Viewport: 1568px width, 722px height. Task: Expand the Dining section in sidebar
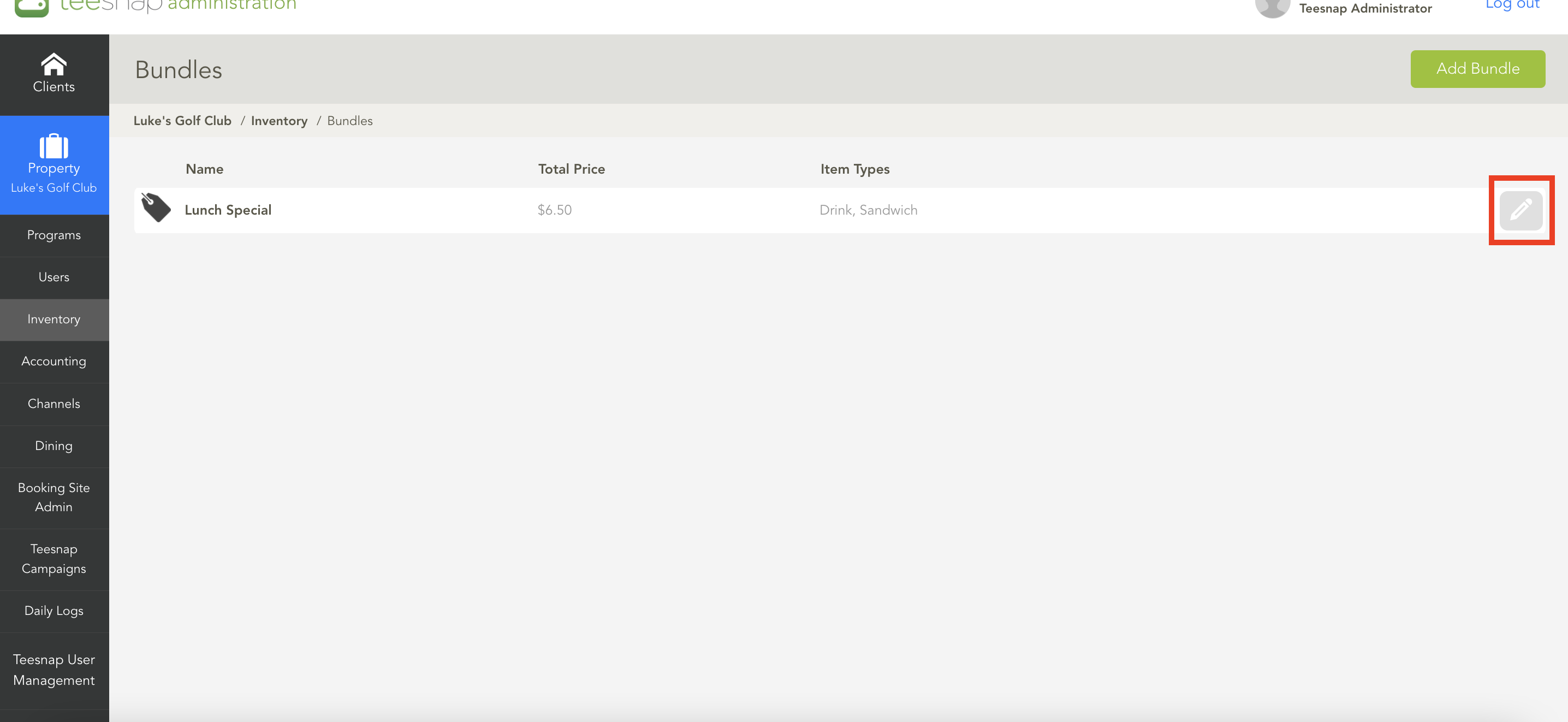point(53,445)
